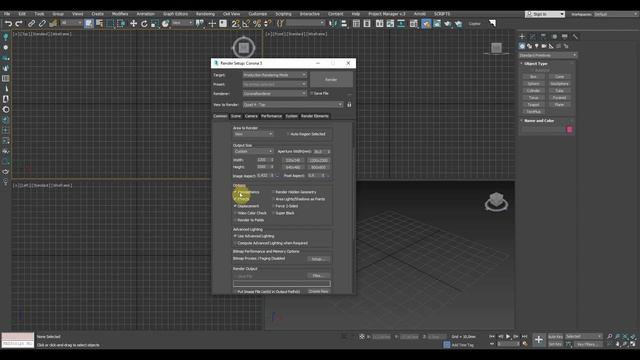640x360 pixels.
Task: Click the Render Setup toolbar icon
Action: 426,24
